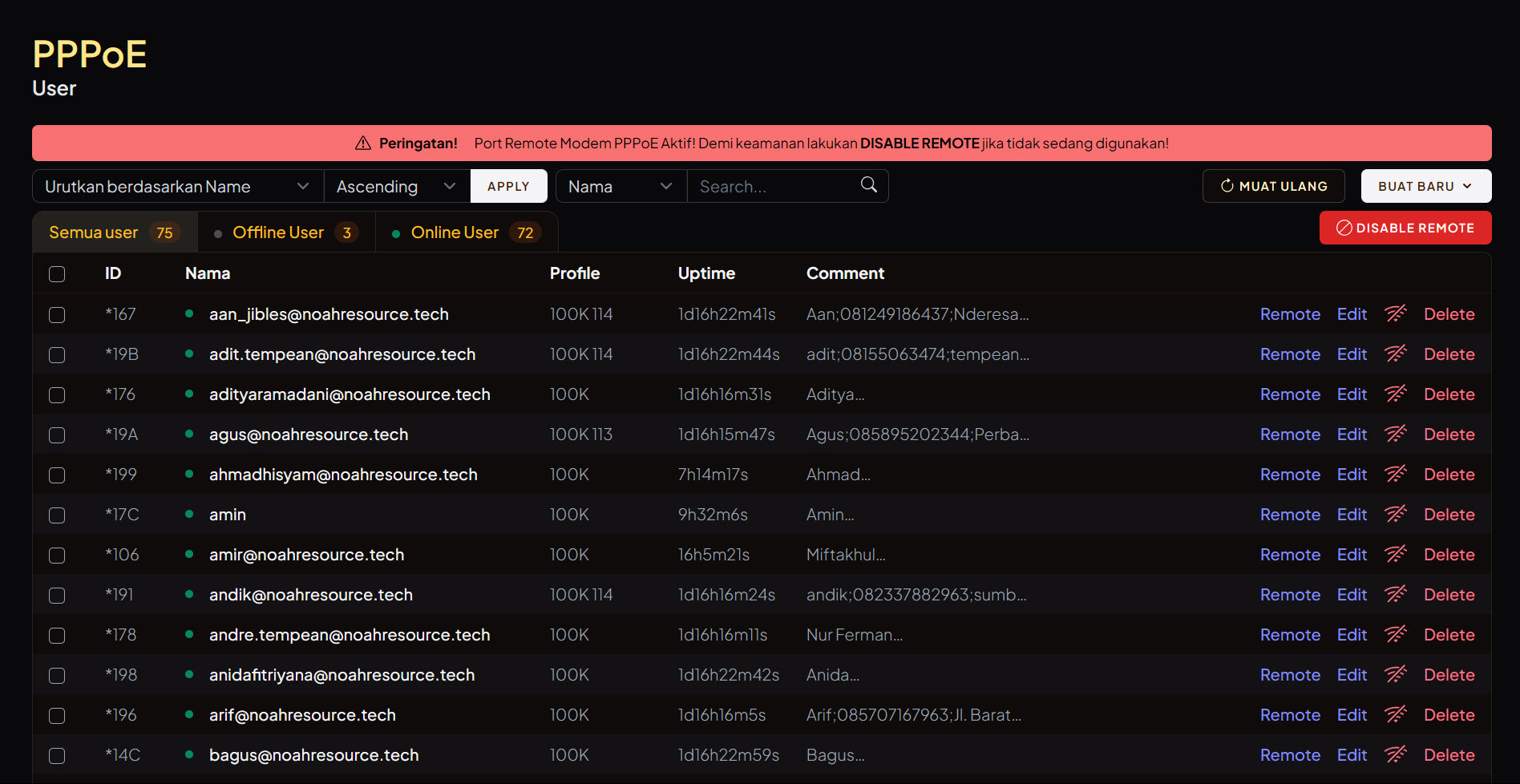Select checkbox for amir@noahresource.tech row
The height and width of the screenshot is (784, 1520).
pos(57,555)
